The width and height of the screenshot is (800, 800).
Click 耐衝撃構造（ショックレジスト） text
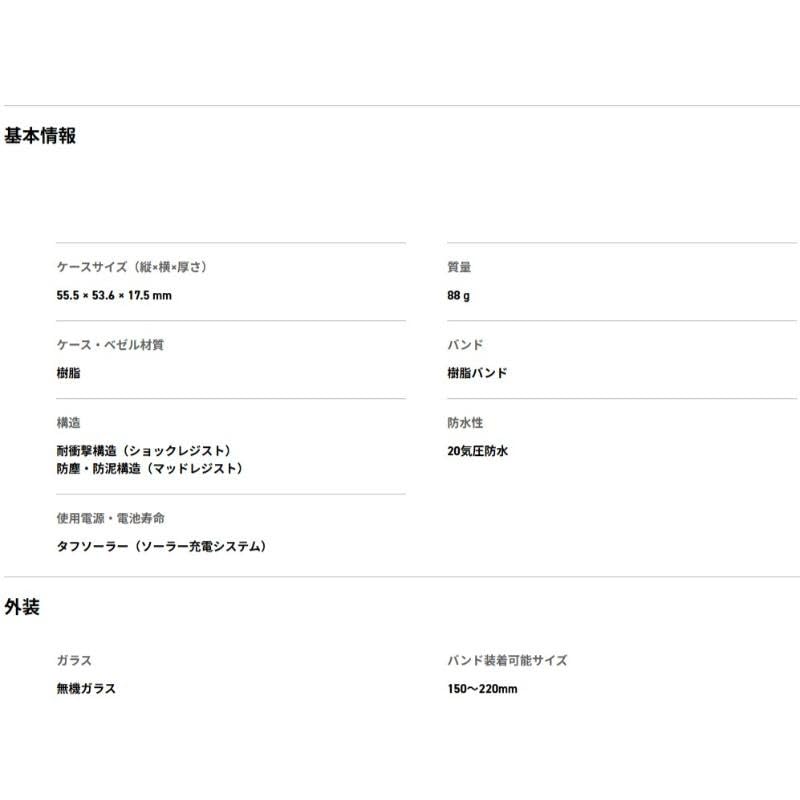pyautogui.click(x=150, y=451)
